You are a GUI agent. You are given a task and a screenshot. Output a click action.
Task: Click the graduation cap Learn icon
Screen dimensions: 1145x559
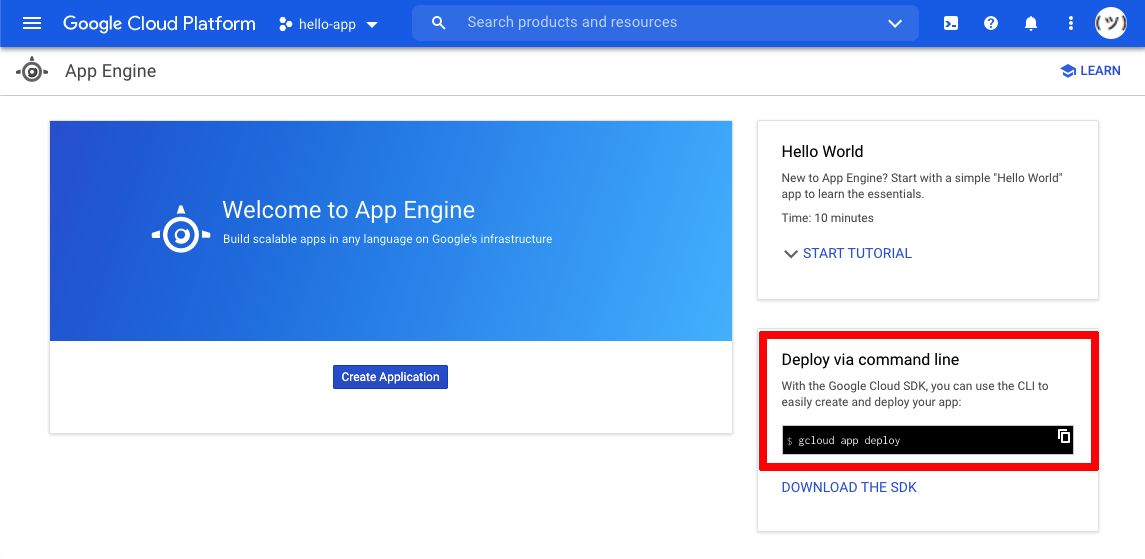(1068, 71)
